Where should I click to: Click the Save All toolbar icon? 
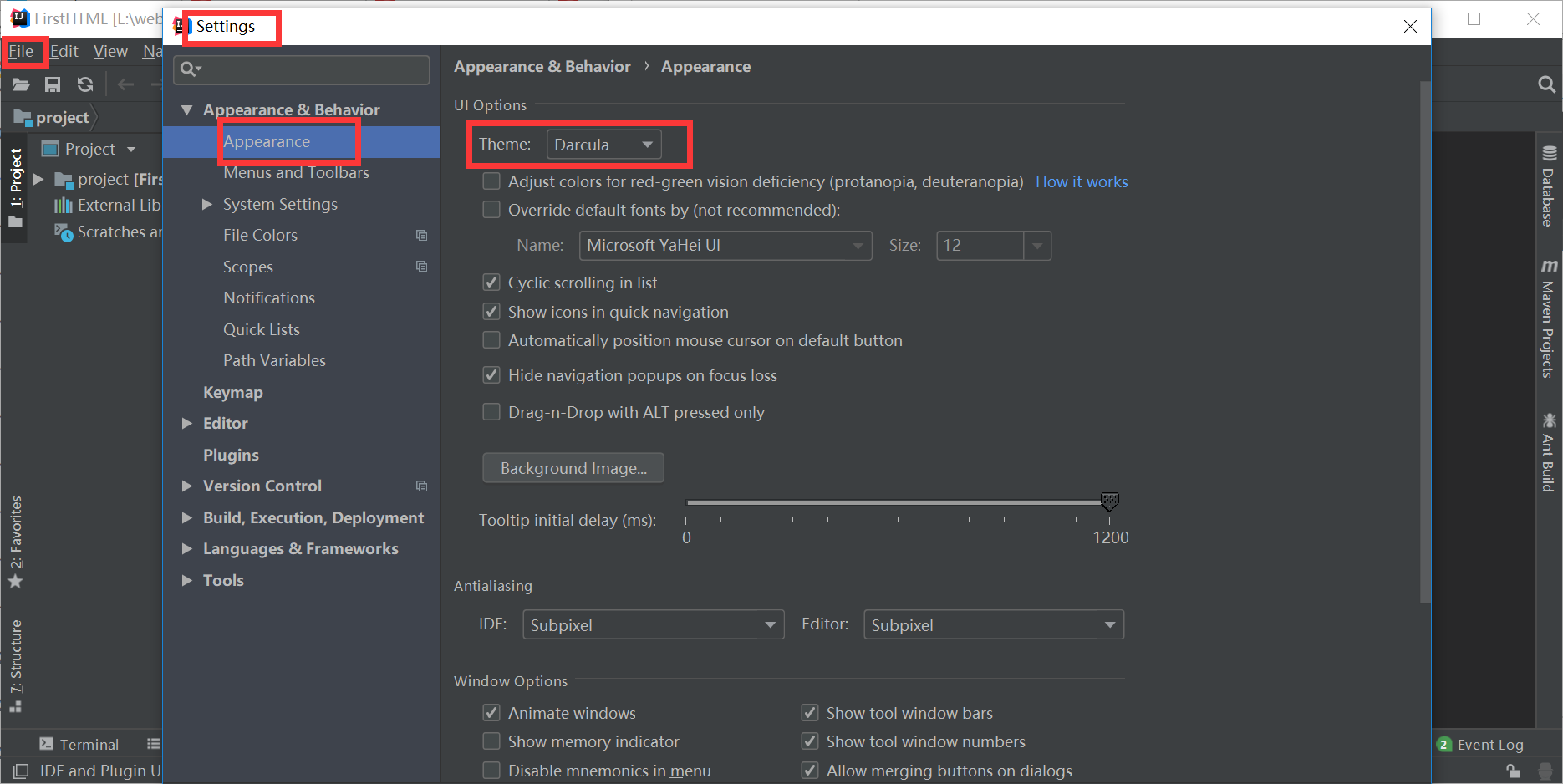click(x=53, y=84)
